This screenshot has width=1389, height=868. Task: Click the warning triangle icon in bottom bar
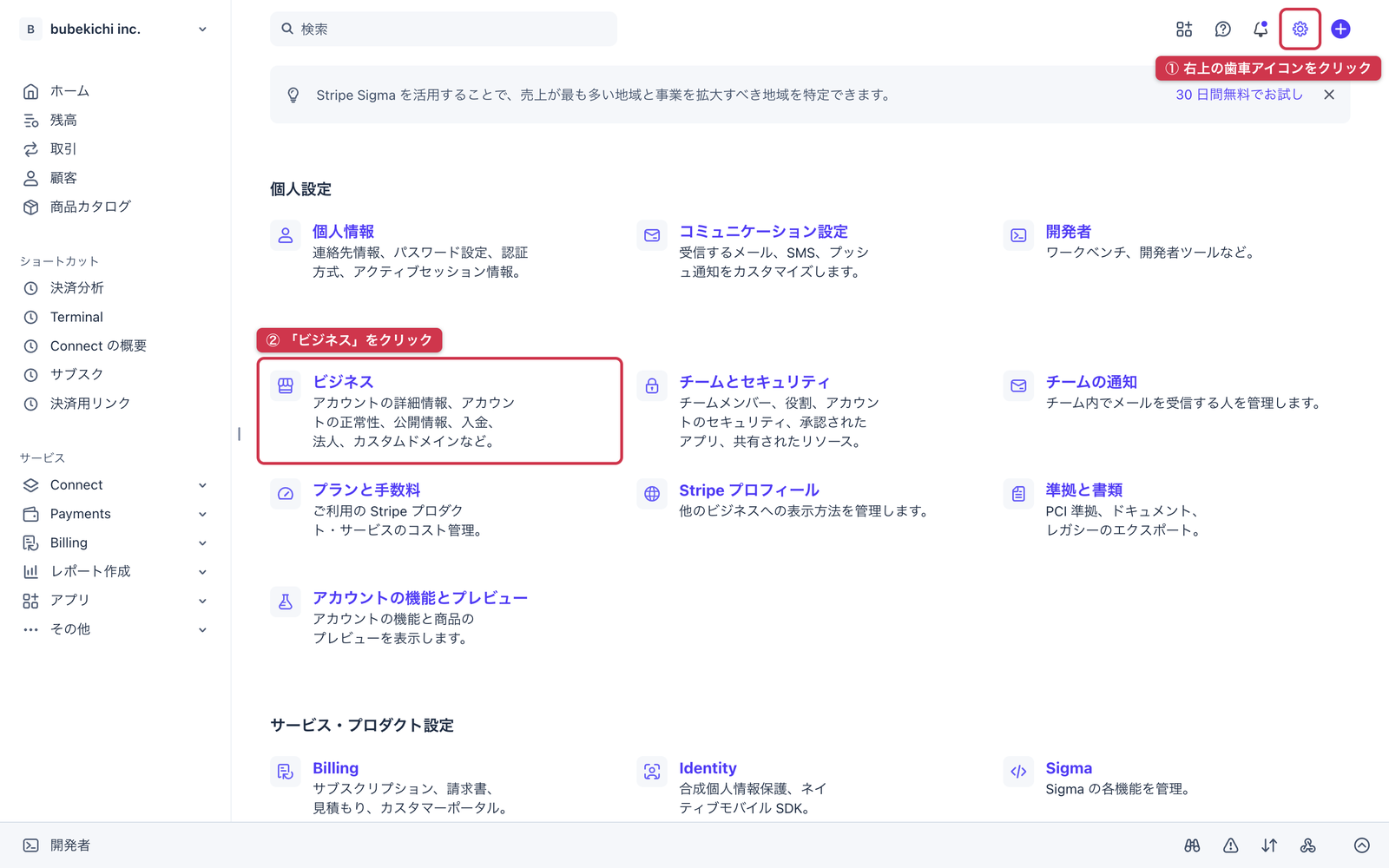1231,845
